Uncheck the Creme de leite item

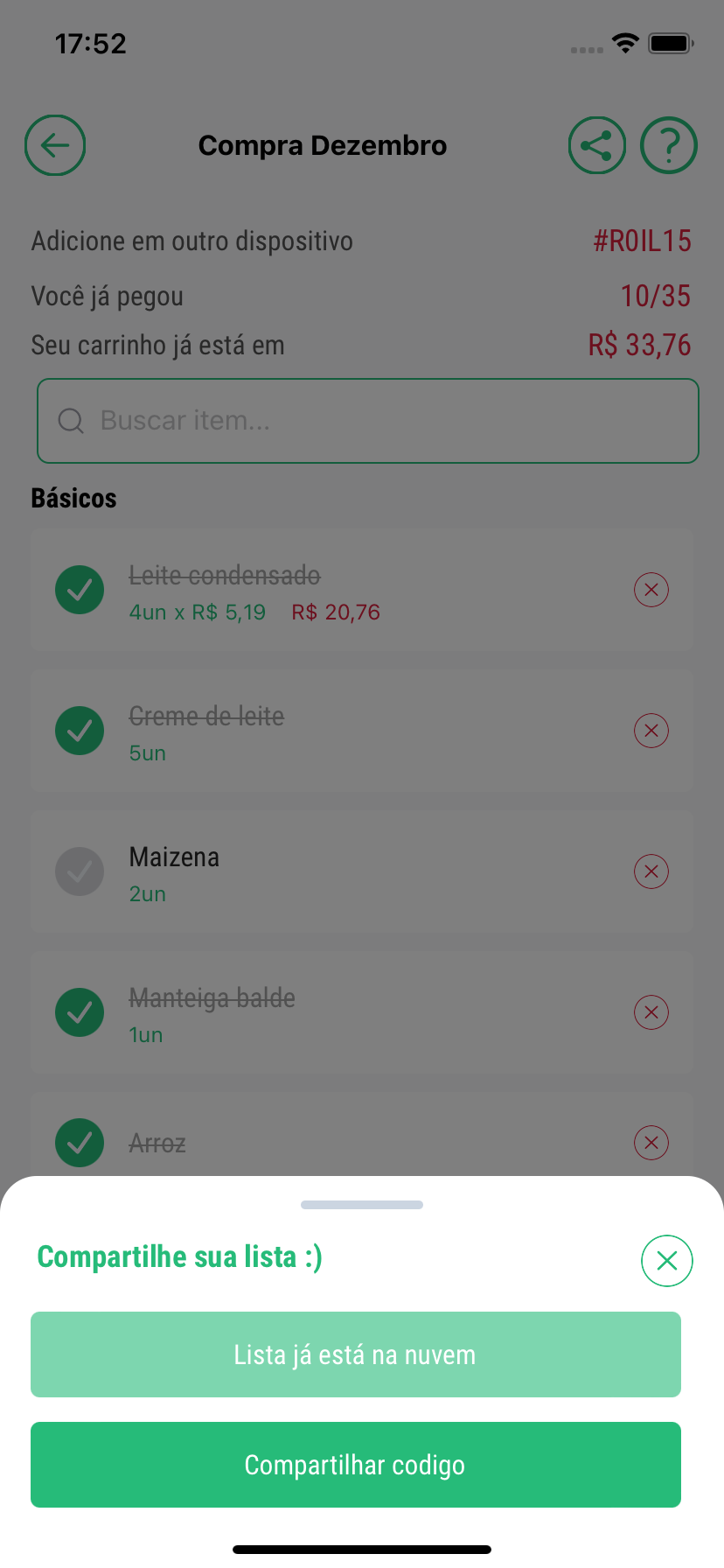click(x=80, y=731)
